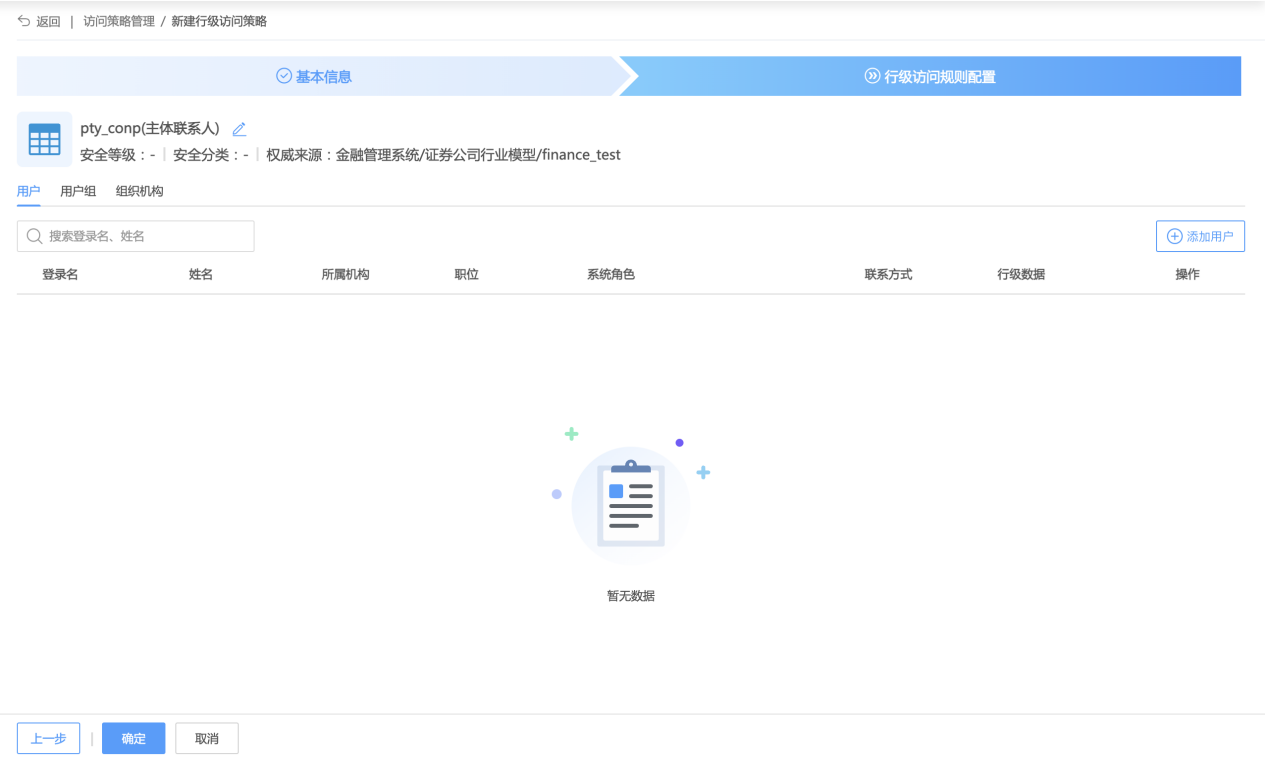Open the 组织机构 tab
Image resolution: width=1265 pixels, height=763 pixels.
[x=139, y=191]
